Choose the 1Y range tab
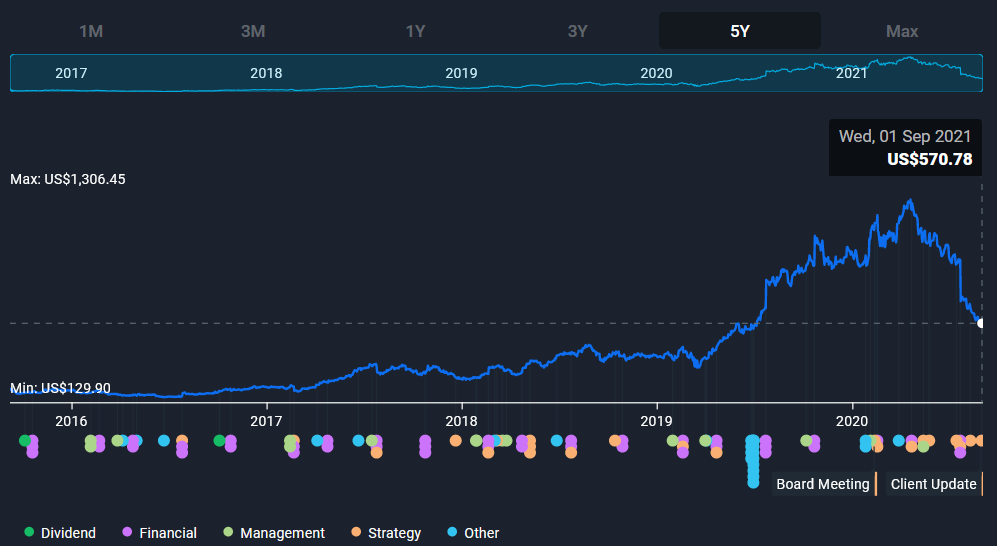The width and height of the screenshot is (997, 546). 415,31
